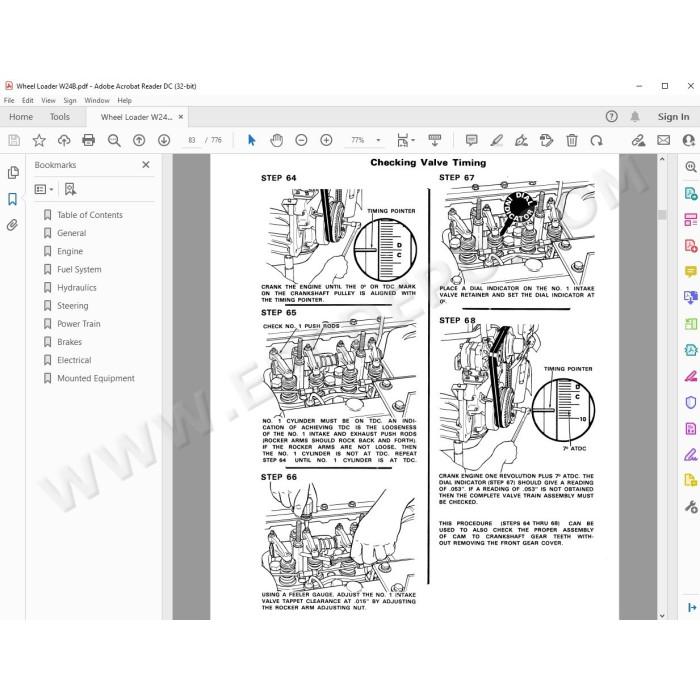The image size is (700, 700).
Task: Open notifications bell icon
Action: [634, 117]
